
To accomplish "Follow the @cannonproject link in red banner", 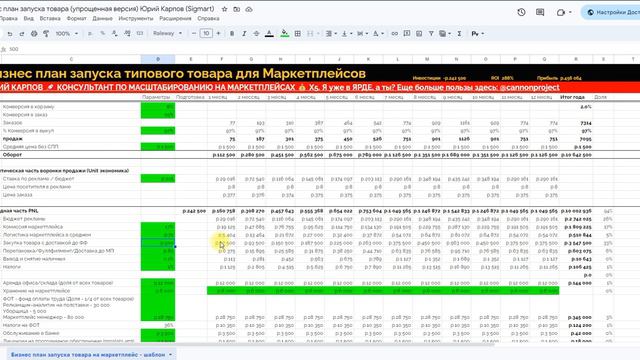I will coord(529,87).
